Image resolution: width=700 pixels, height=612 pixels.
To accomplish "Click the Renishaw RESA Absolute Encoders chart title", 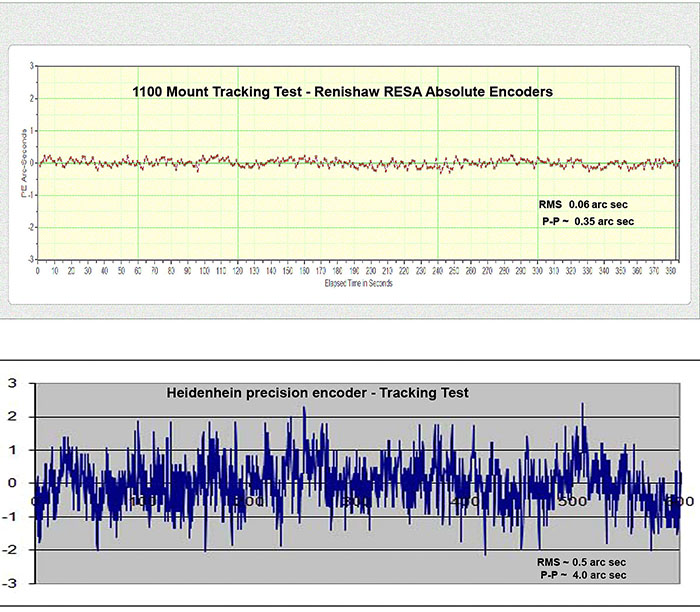I will coord(343,92).
